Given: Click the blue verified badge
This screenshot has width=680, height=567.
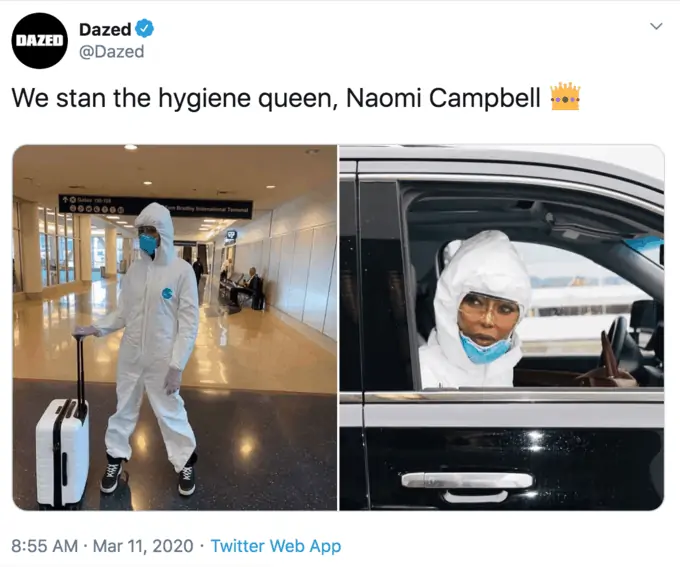Looking at the screenshot, I should click(144, 29).
